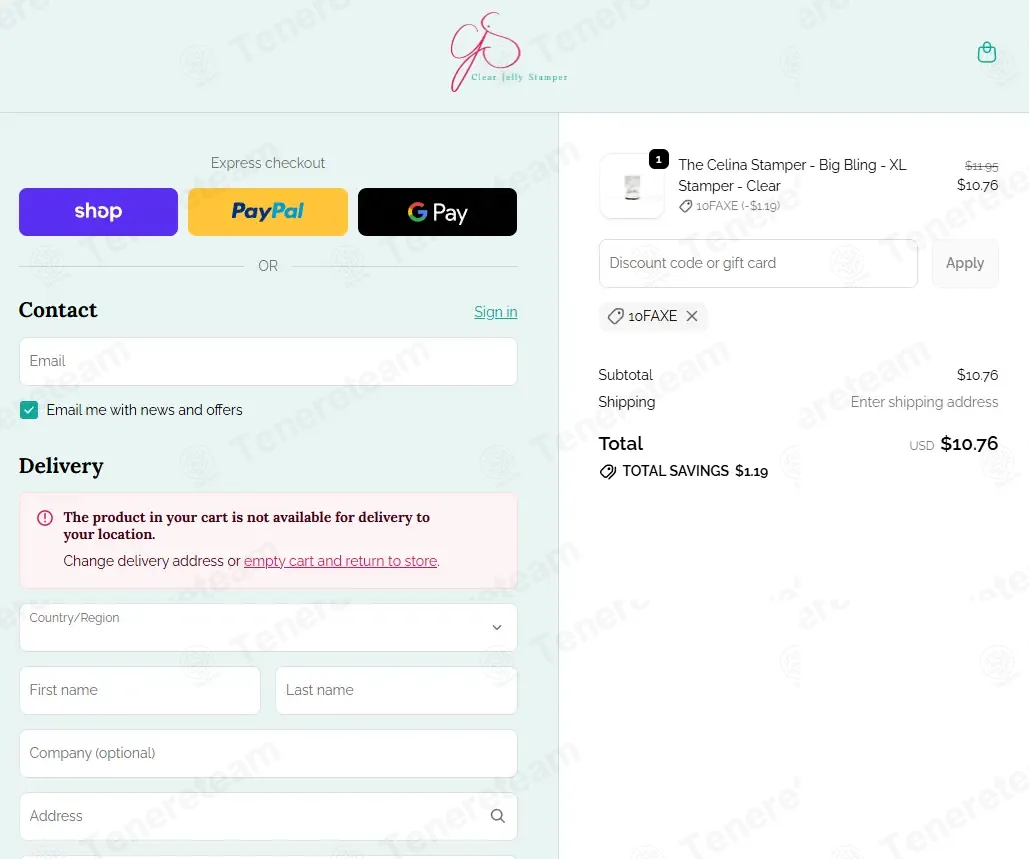Follow empty cart and return to store link
The image size is (1029, 859).
tap(340, 561)
